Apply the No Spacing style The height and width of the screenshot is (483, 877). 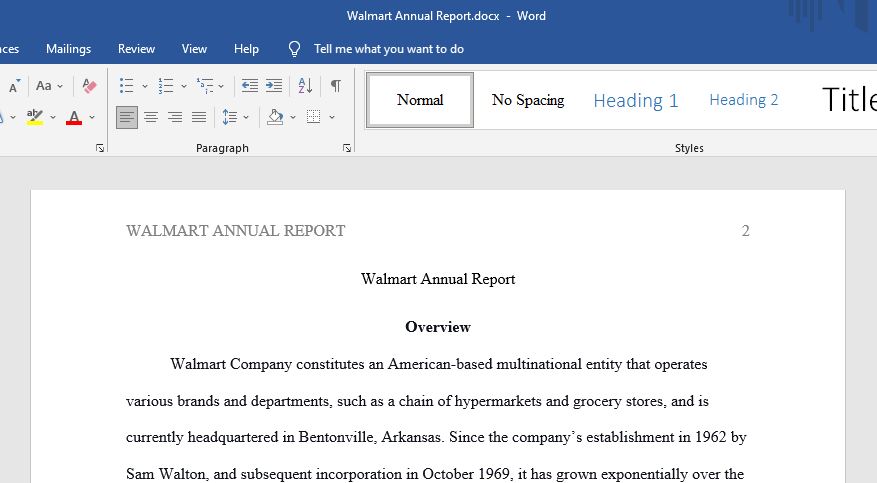tap(528, 100)
